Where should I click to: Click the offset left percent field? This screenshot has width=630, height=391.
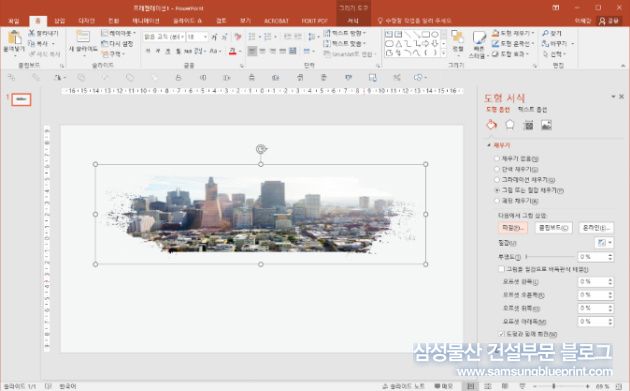coord(592,282)
